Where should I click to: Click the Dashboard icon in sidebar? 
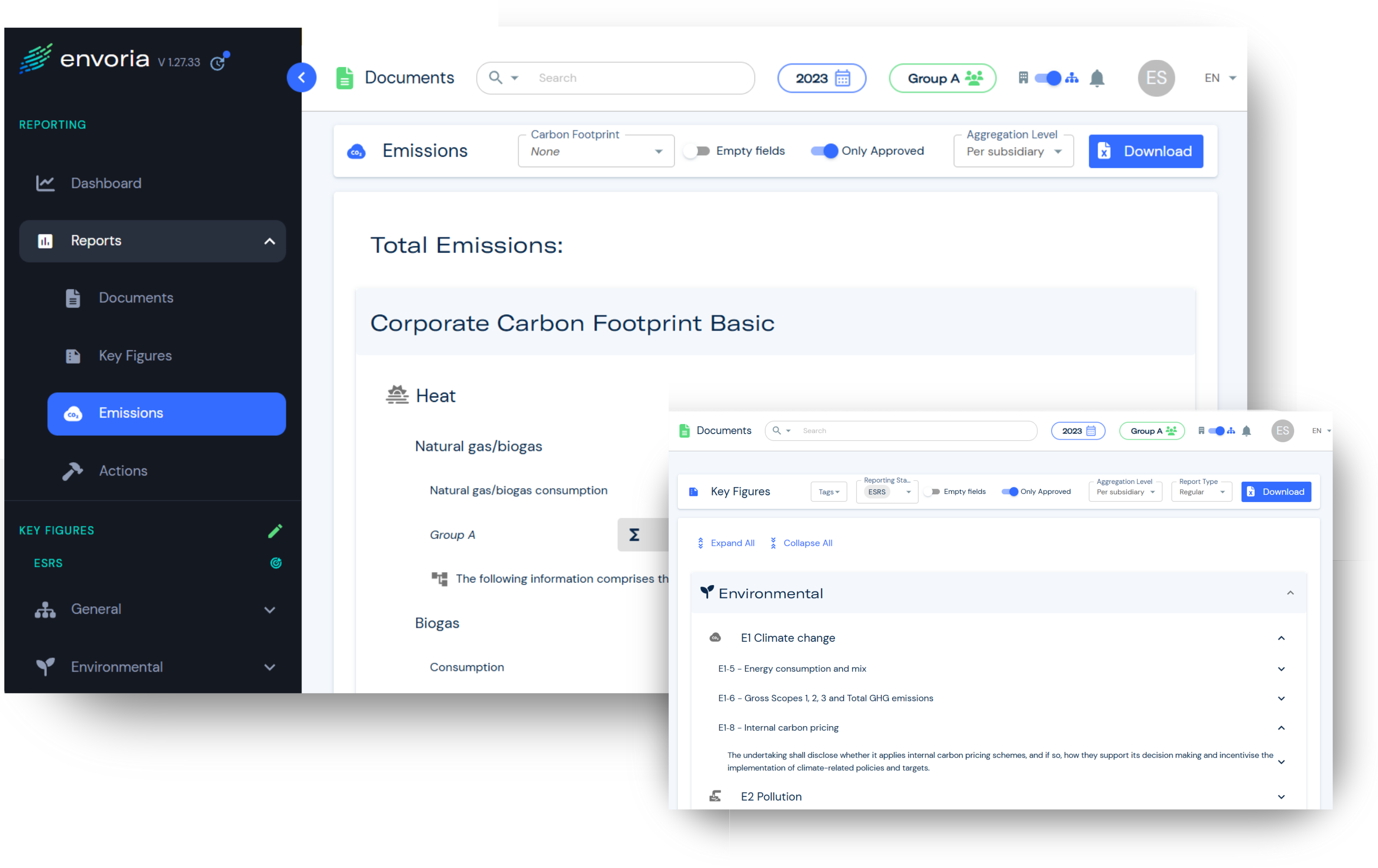(47, 183)
